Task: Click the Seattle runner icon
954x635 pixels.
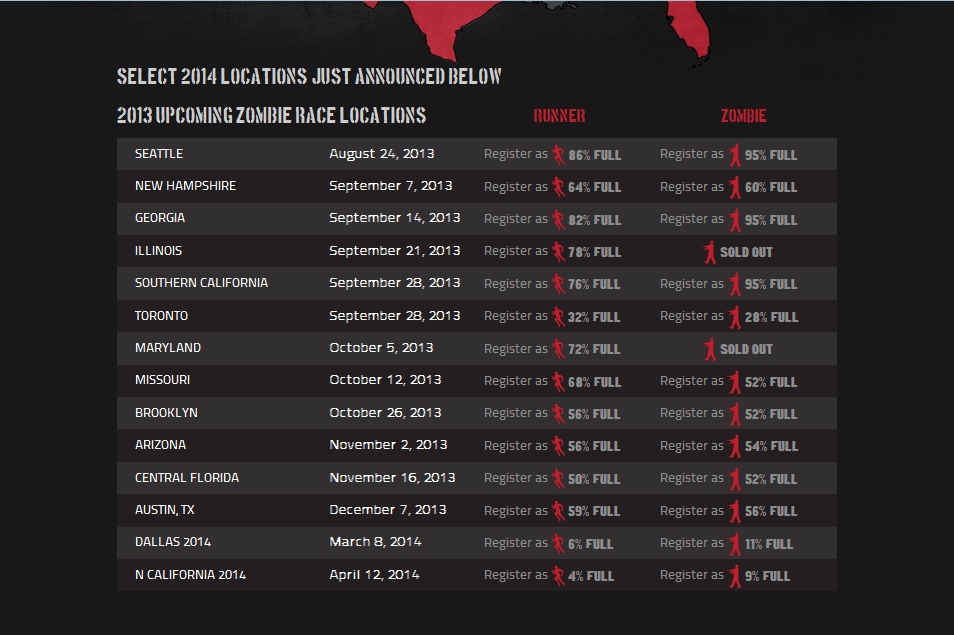Action: click(x=558, y=154)
